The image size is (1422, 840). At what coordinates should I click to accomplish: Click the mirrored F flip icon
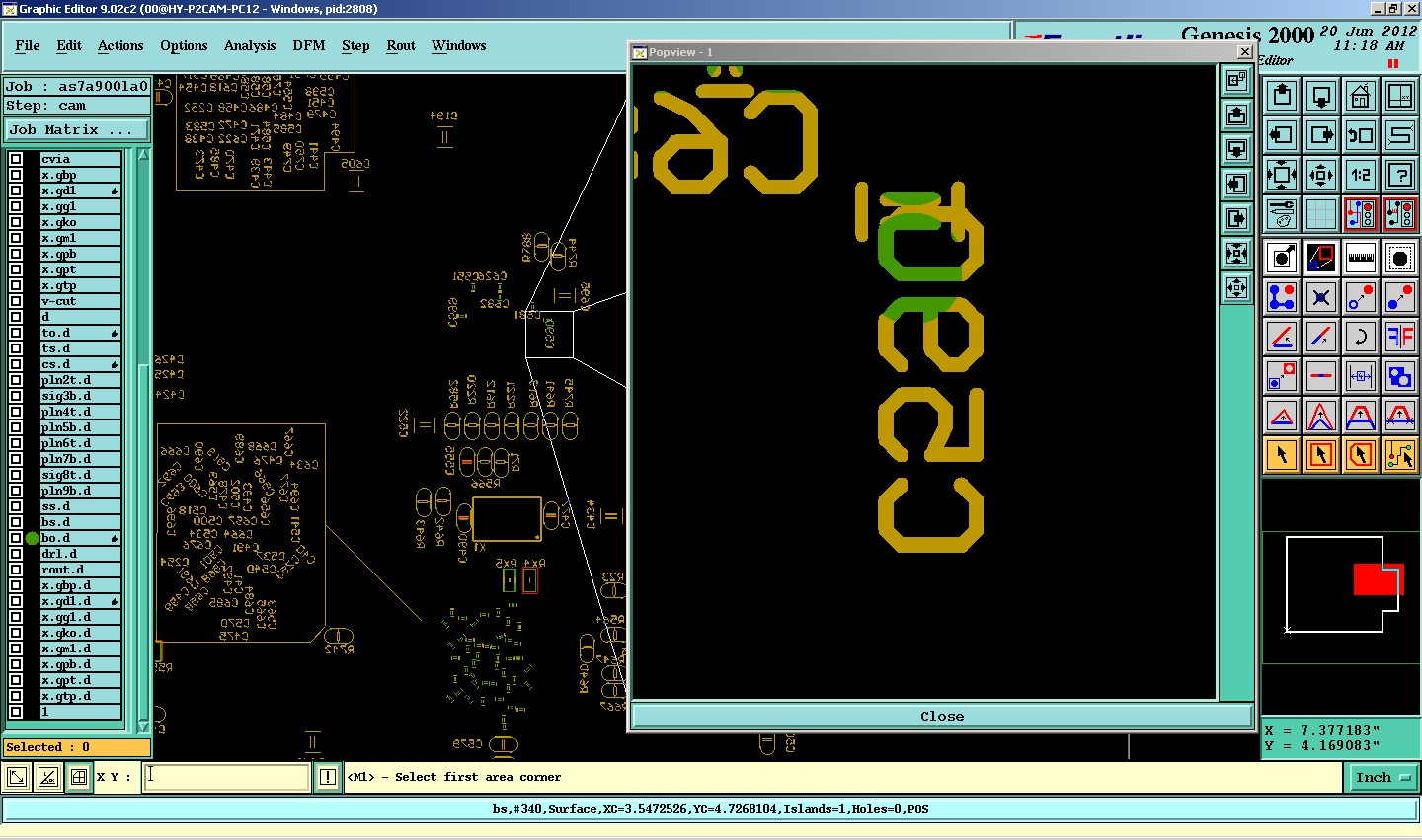[1400, 337]
